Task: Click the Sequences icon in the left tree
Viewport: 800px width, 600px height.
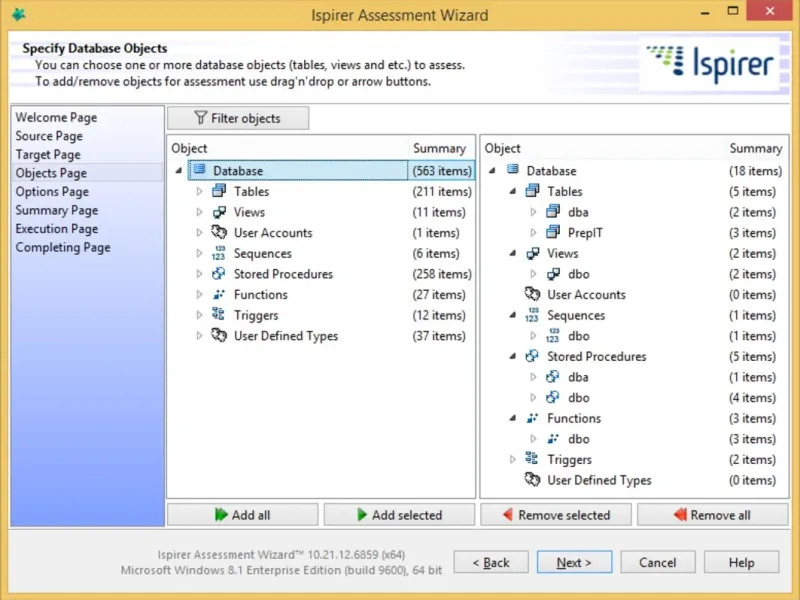Action: pyautogui.click(x=219, y=253)
